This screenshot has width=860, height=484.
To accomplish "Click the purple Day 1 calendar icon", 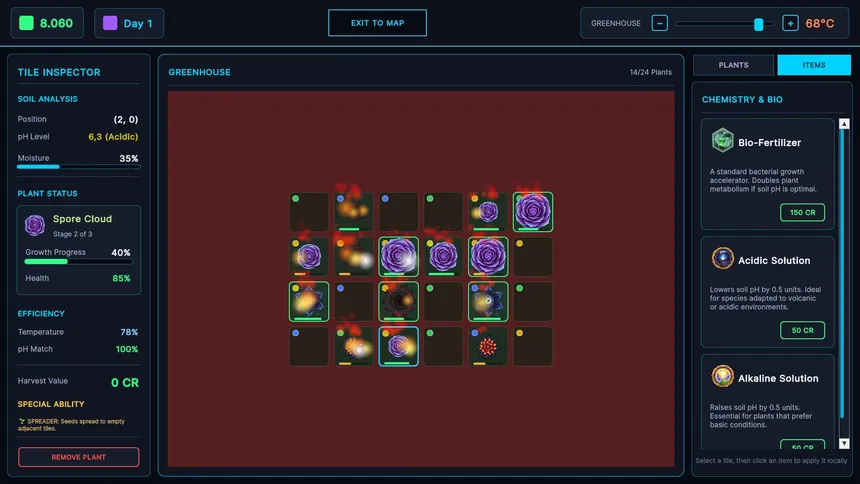I will (110, 23).
